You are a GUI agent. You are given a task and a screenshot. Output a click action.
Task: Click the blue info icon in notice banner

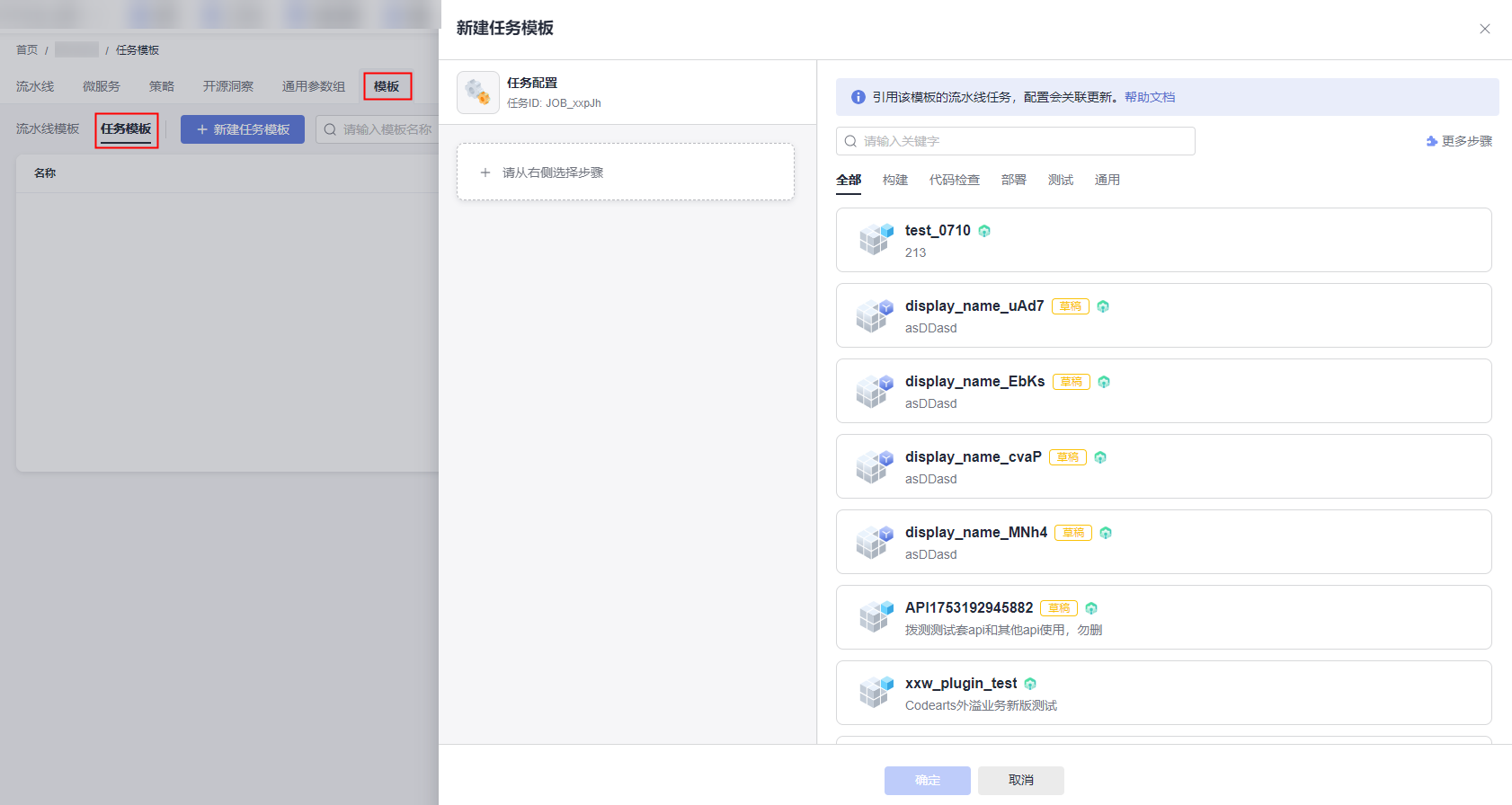pyautogui.click(x=858, y=97)
